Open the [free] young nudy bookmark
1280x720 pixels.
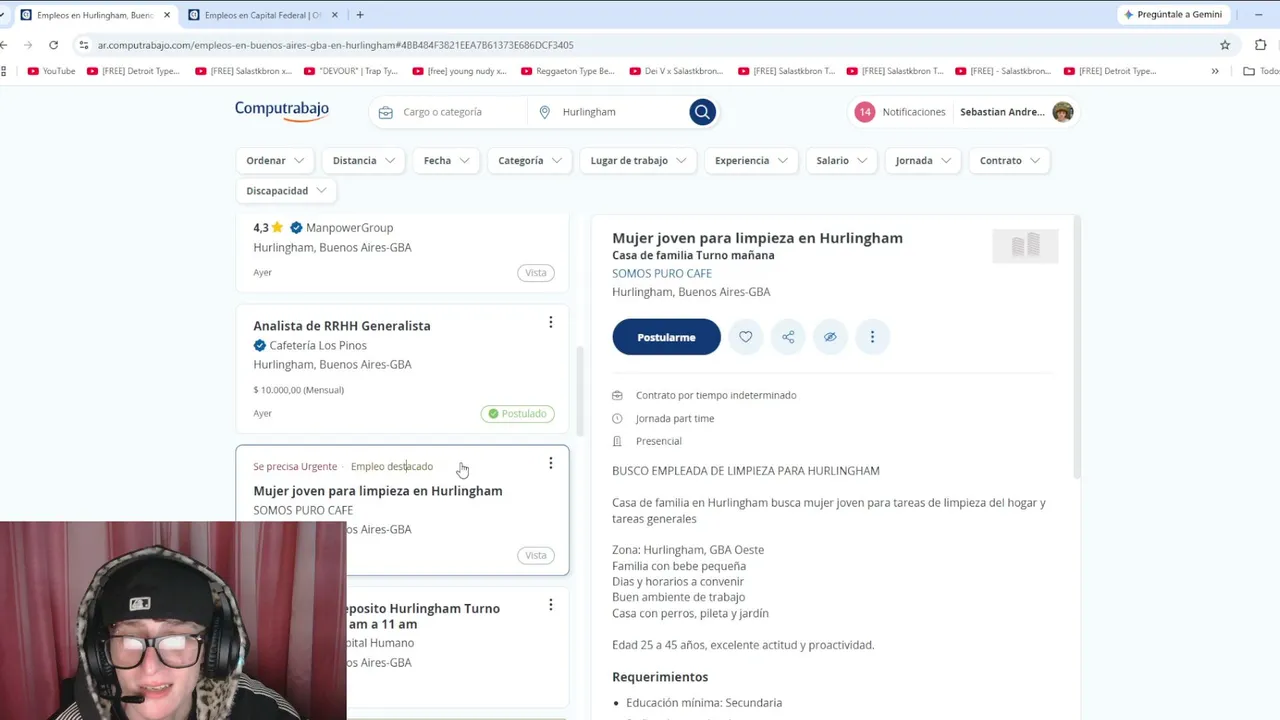[x=459, y=71]
